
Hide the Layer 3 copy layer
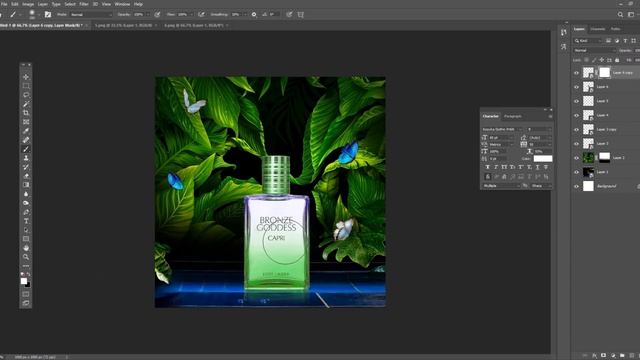pos(576,129)
